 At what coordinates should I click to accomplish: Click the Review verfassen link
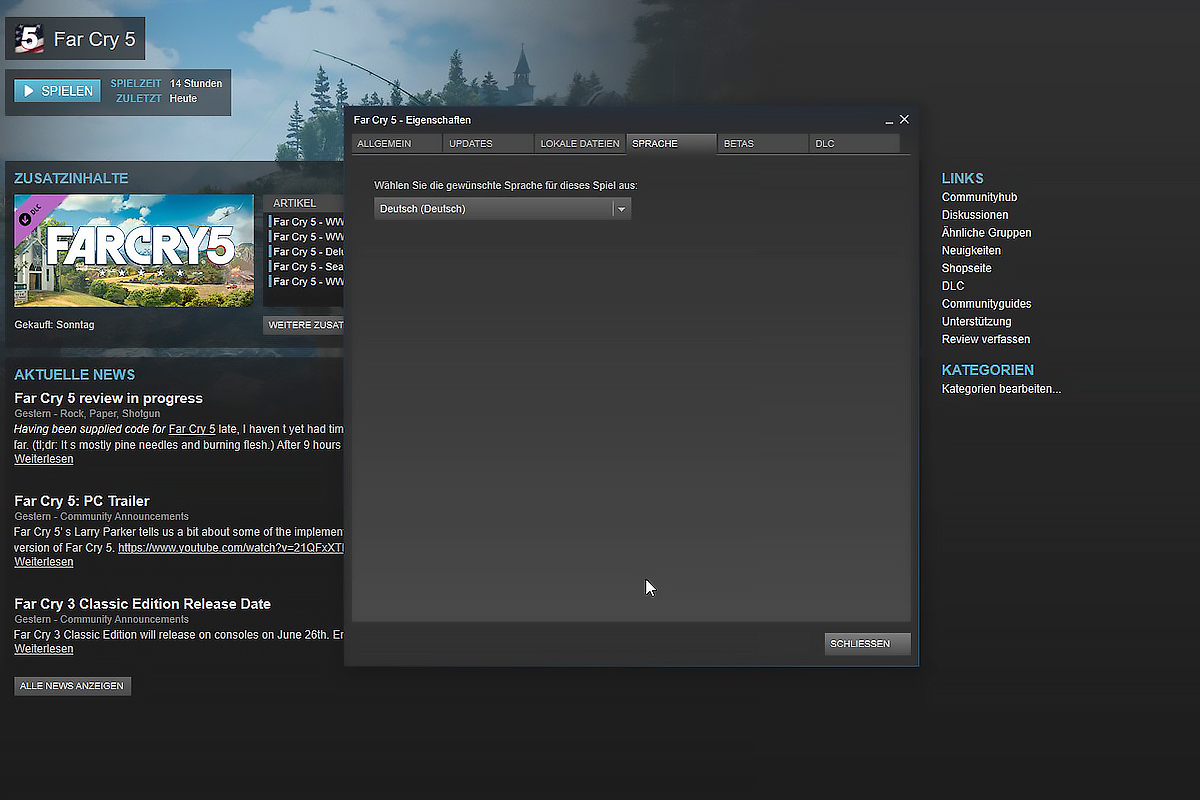986,339
